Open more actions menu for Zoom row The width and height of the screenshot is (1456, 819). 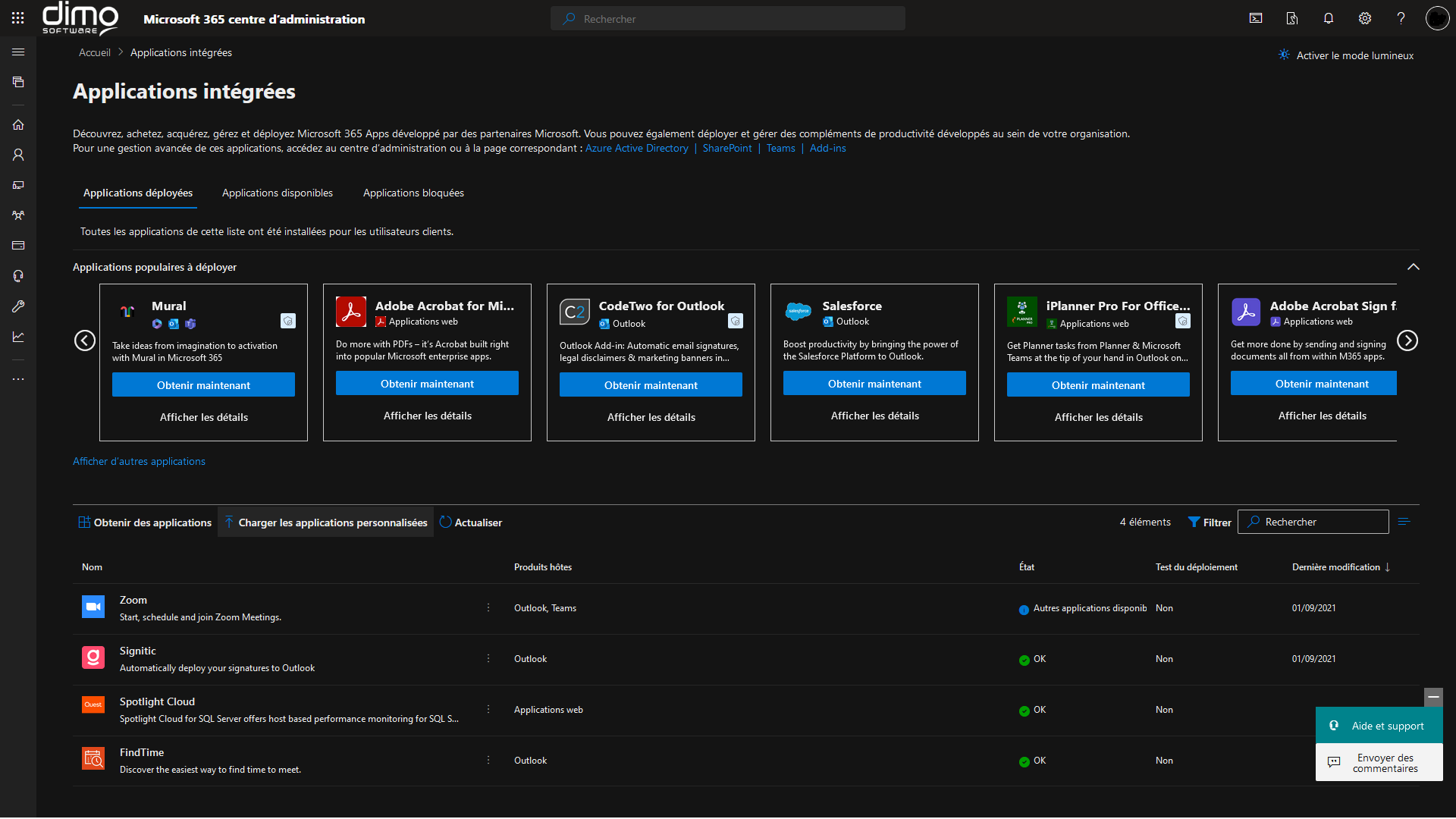click(x=488, y=608)
